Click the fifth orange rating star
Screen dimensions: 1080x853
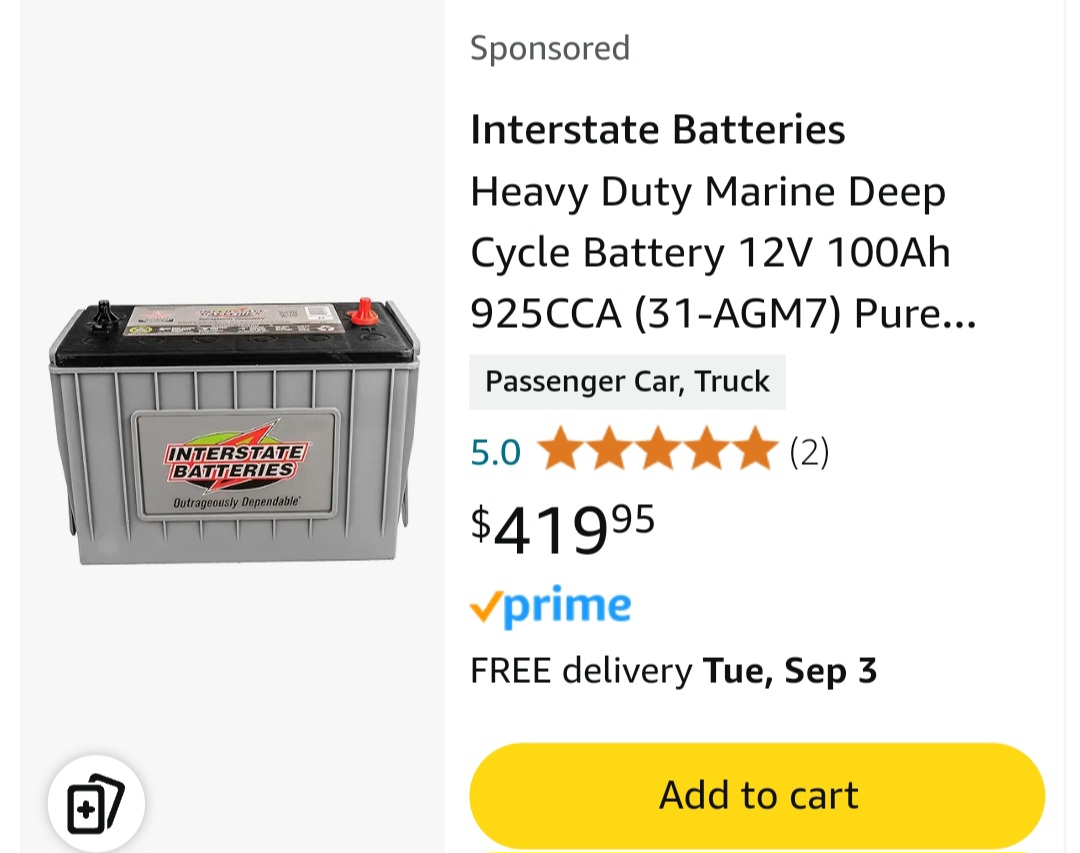(x=754, y=452)
